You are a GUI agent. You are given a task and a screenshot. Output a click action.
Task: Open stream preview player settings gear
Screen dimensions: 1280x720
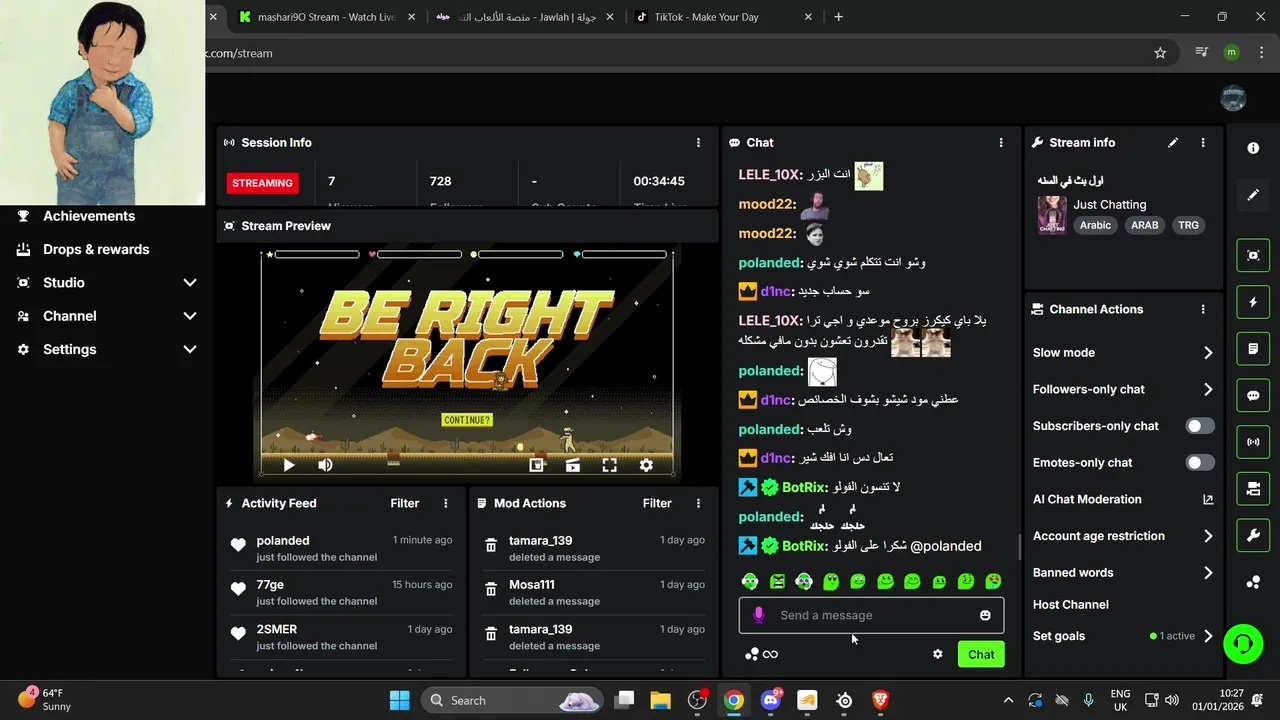pos(646,465)
